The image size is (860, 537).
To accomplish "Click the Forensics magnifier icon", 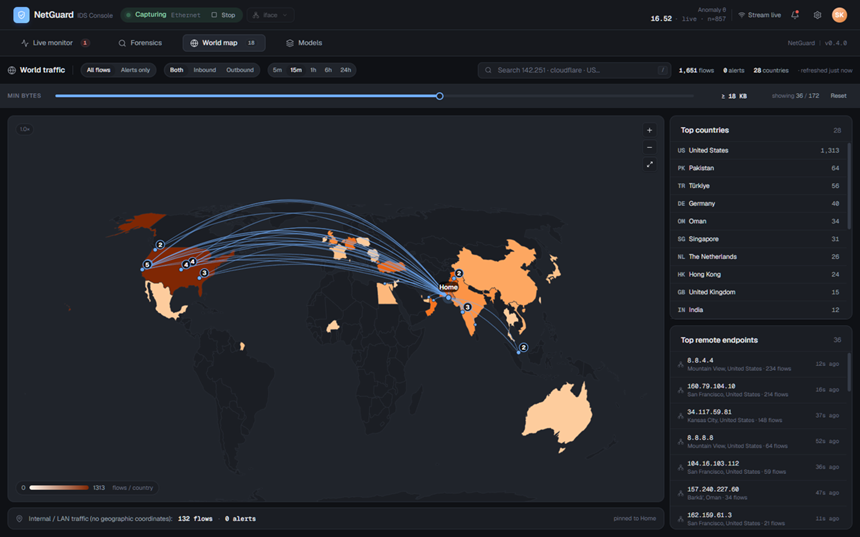I will click(122, 43).
